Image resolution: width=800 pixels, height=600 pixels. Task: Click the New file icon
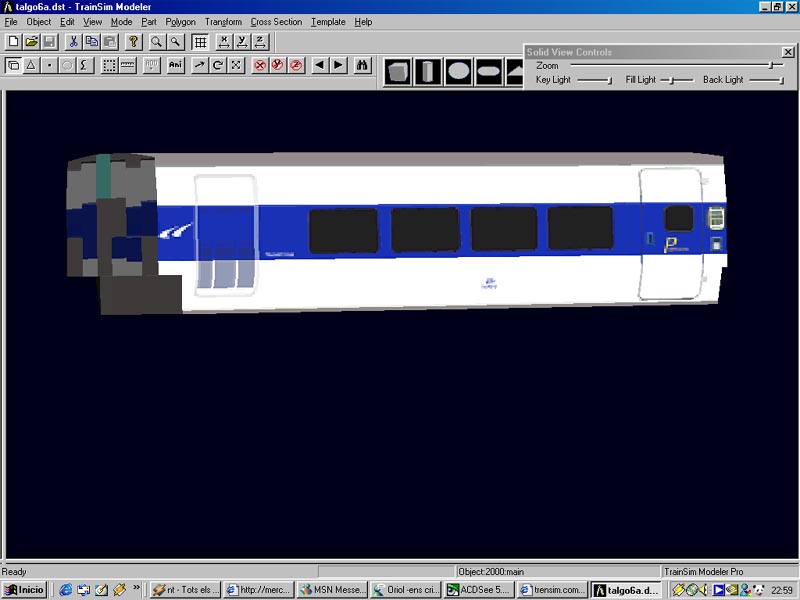[x=13, y=42]
